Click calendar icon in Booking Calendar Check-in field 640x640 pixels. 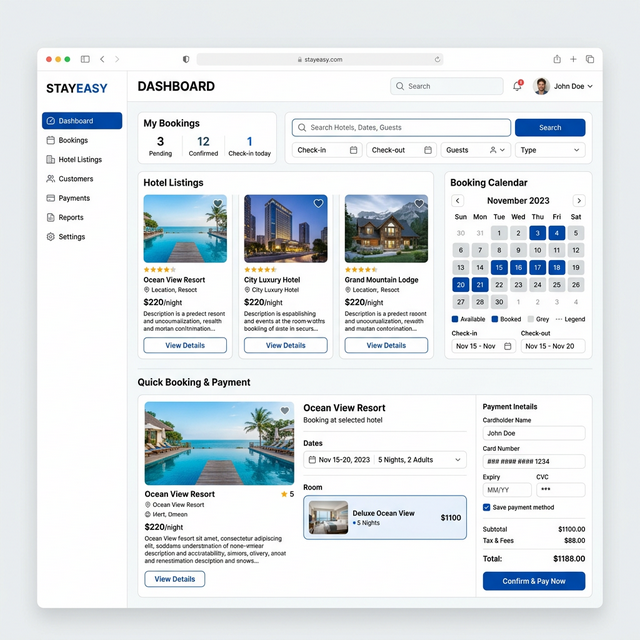(507, 346)
